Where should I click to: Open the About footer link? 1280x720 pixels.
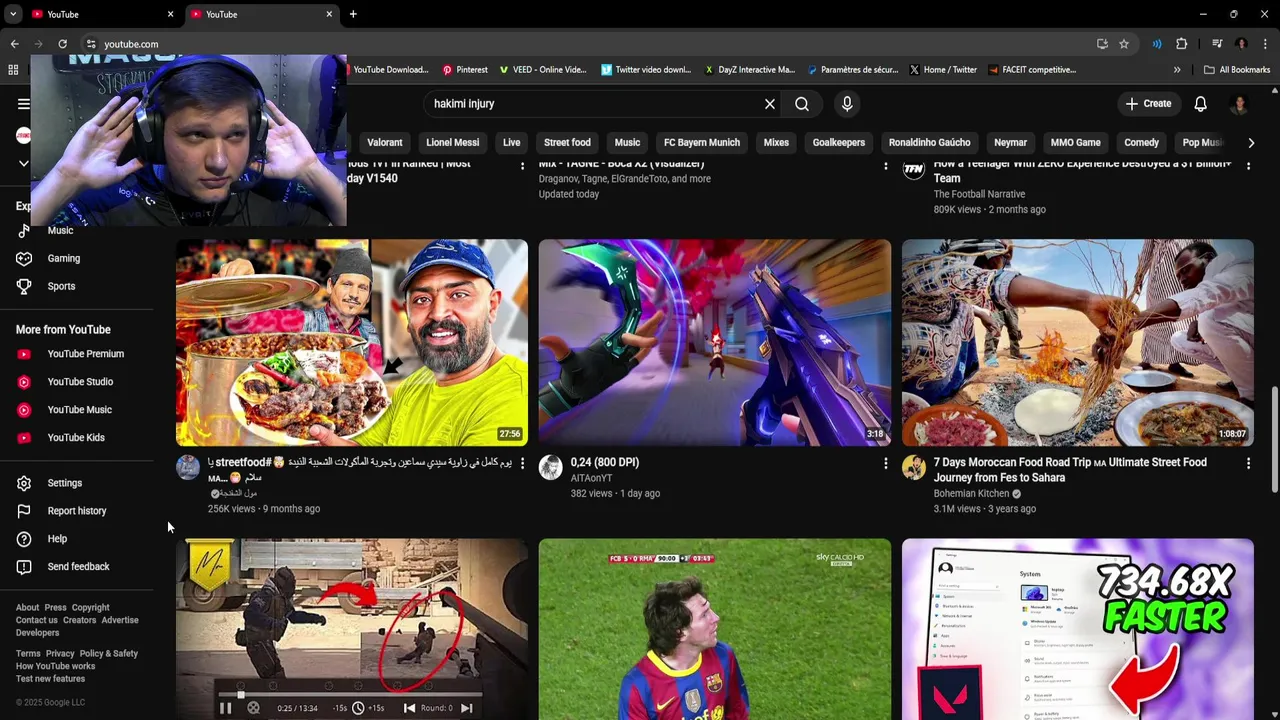point(27,608)
